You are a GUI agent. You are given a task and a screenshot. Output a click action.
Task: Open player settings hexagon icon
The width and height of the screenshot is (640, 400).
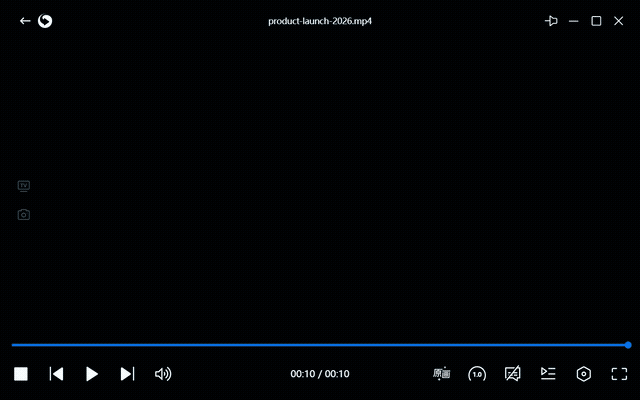[584, 374]
